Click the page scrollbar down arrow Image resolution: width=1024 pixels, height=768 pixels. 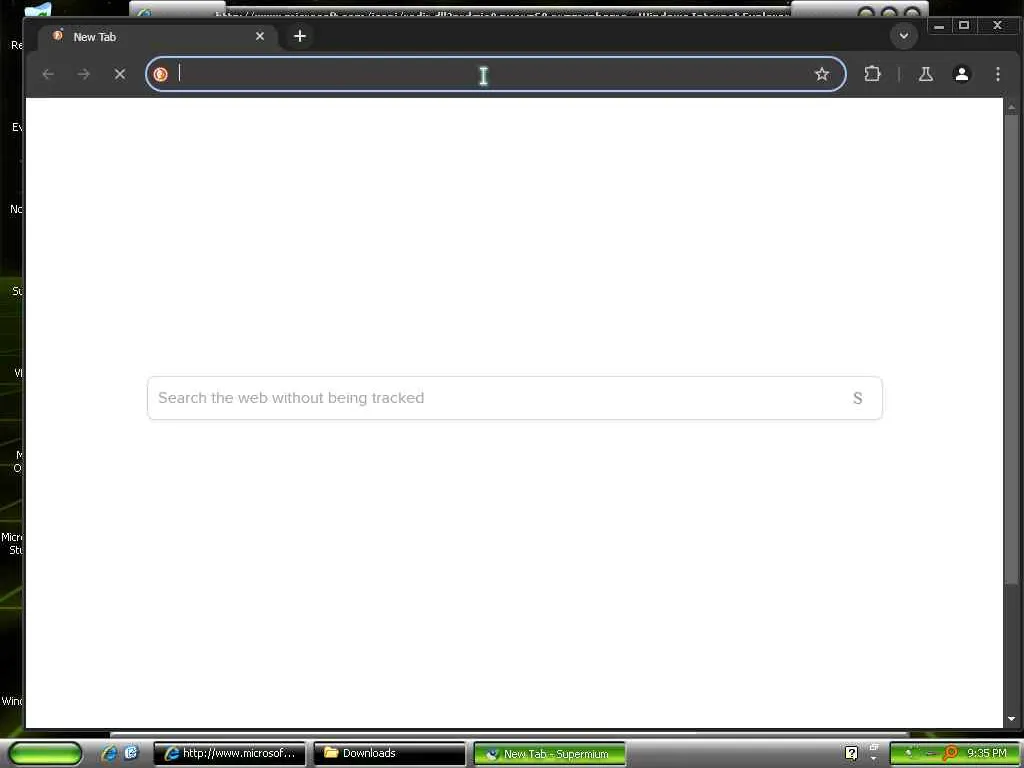pyautogui.click(x=1012, y=719)
